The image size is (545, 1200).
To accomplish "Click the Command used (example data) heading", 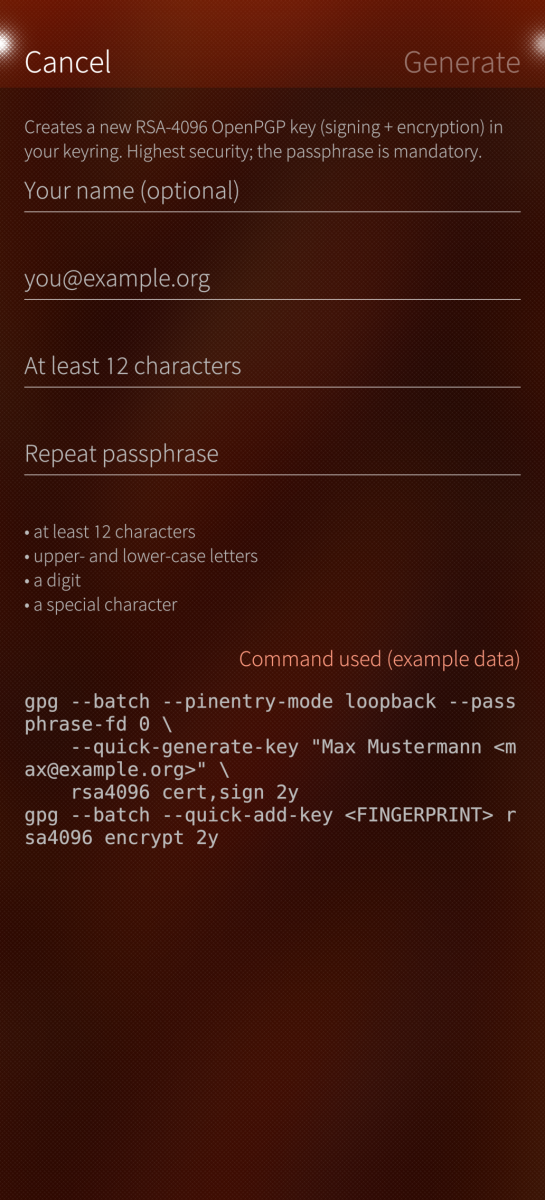I will [x=380, y=659].
